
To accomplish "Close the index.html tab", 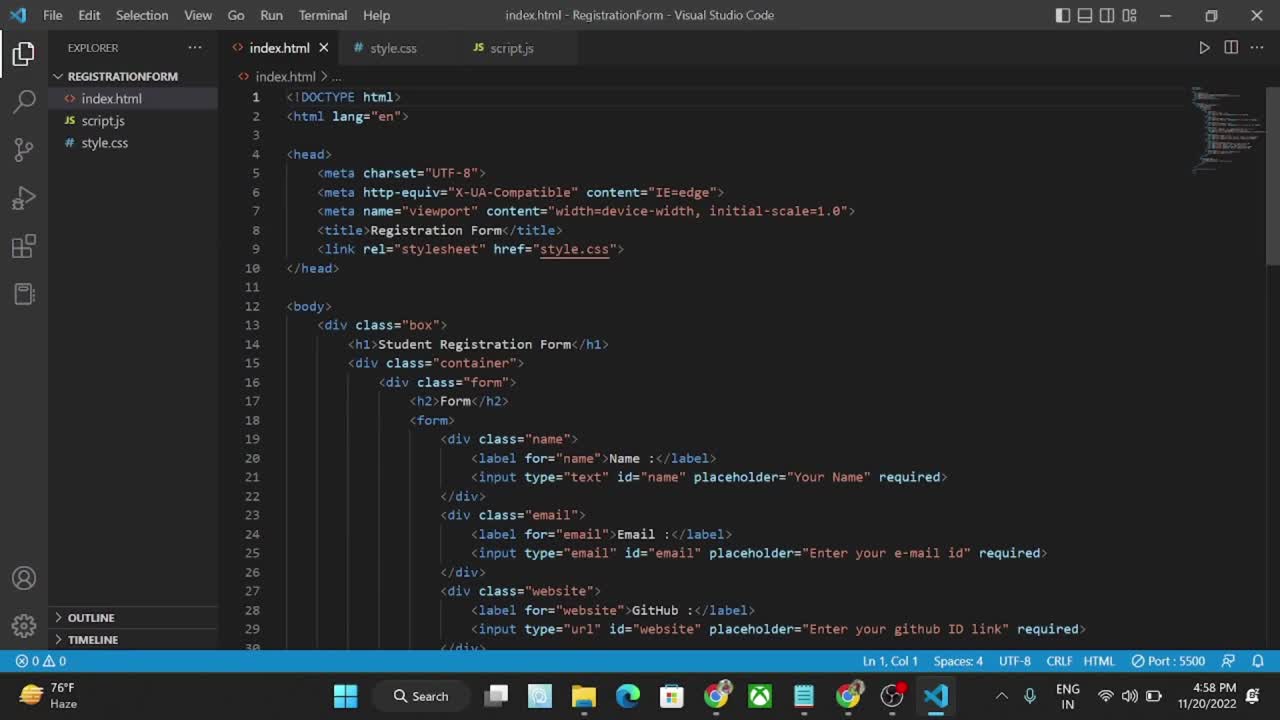I will [323, 48].
